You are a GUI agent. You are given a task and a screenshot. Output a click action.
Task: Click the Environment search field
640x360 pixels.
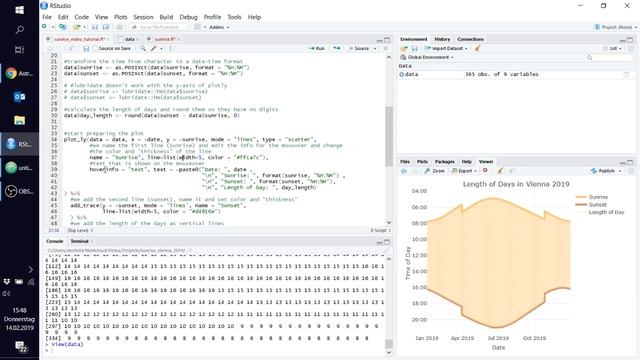610,58
